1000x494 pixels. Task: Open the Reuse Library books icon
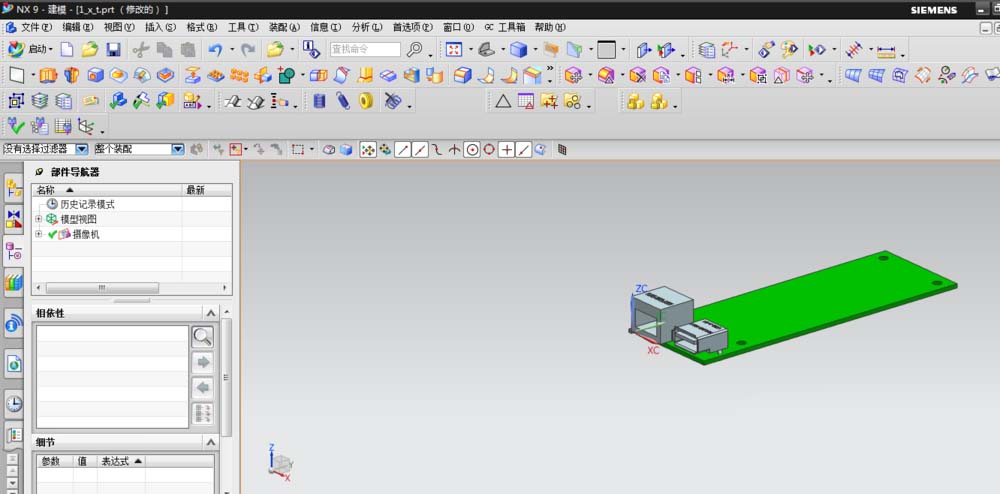(13, 282)
